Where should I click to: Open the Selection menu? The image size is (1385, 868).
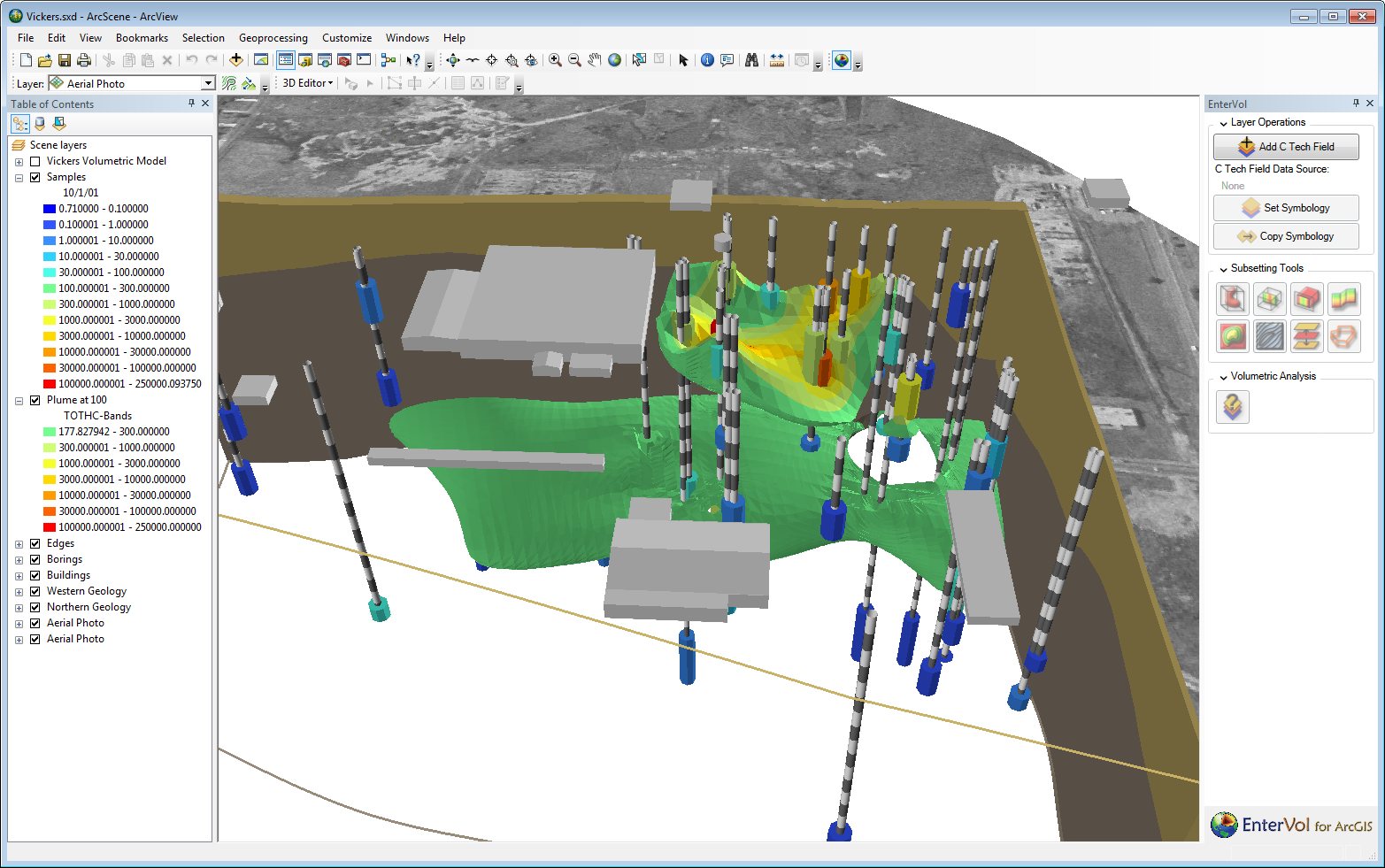tap(203, 38)
